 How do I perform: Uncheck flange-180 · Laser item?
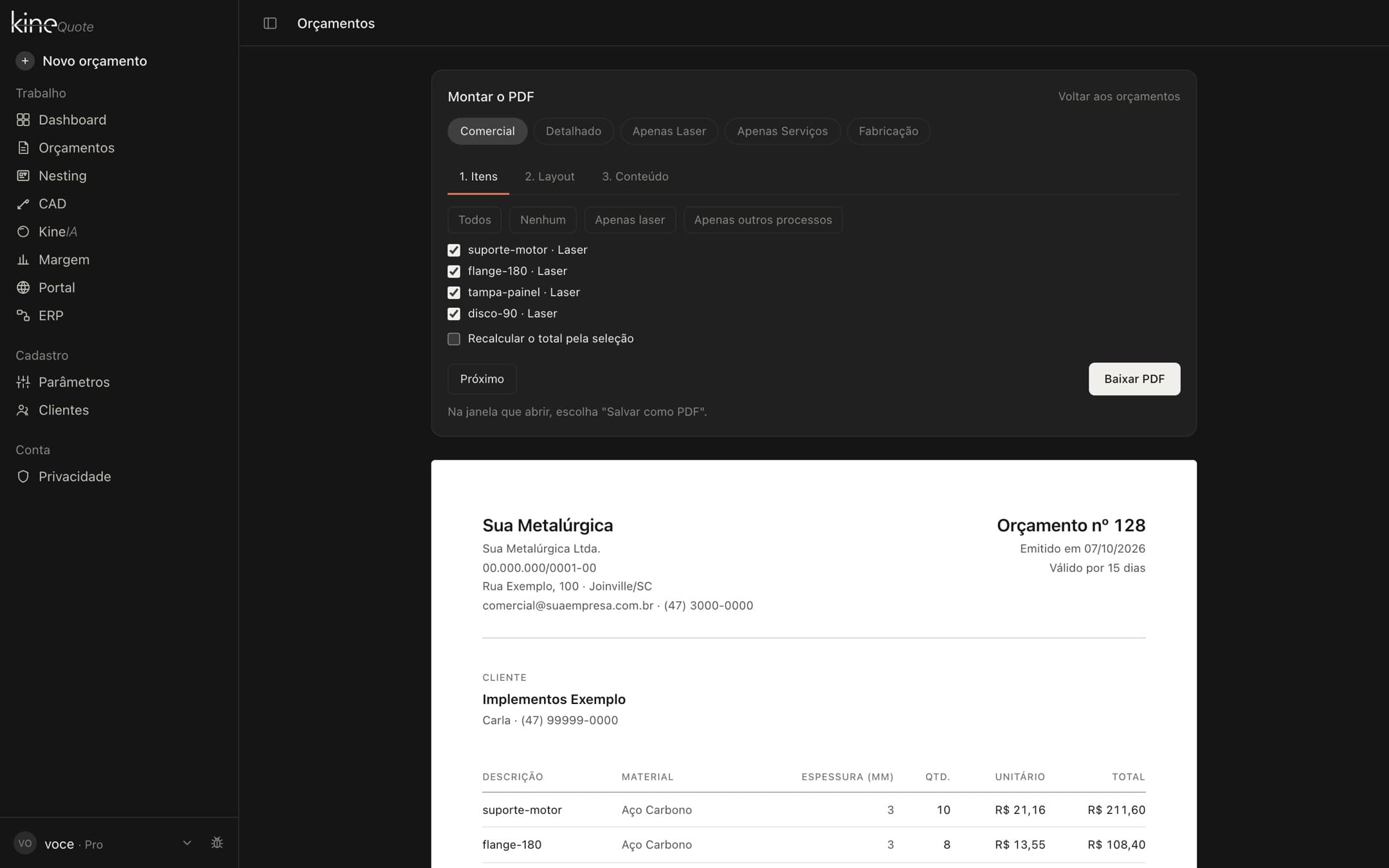click(x=454, y=271)
